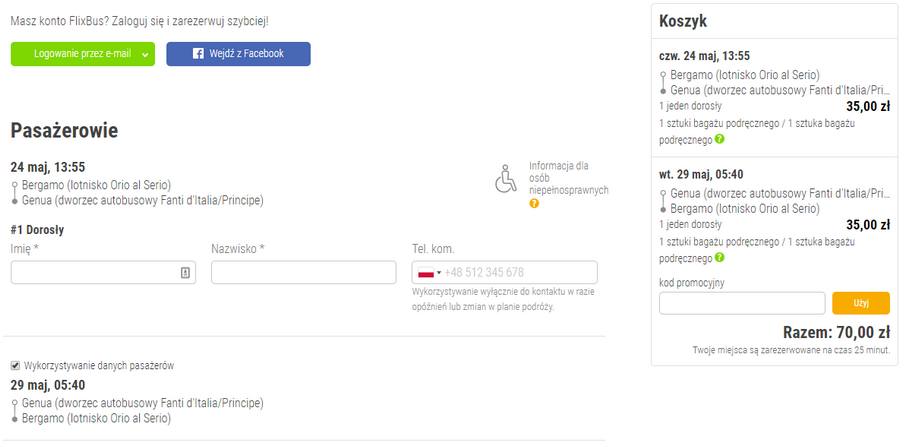This screenshot has width=900, height=443.
Task: Click the Facebook logo icon
Action: [198, 54]
